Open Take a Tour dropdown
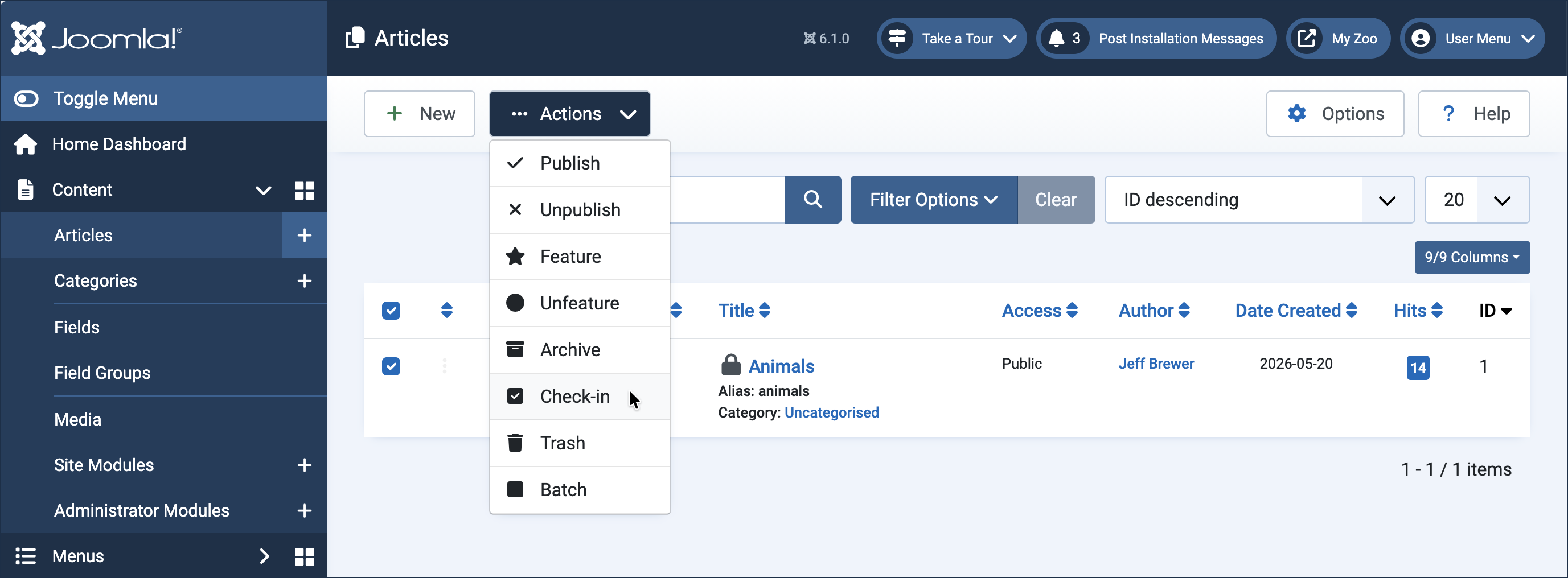This screenshot has width=1568, height=578. [x=951, y=38]
